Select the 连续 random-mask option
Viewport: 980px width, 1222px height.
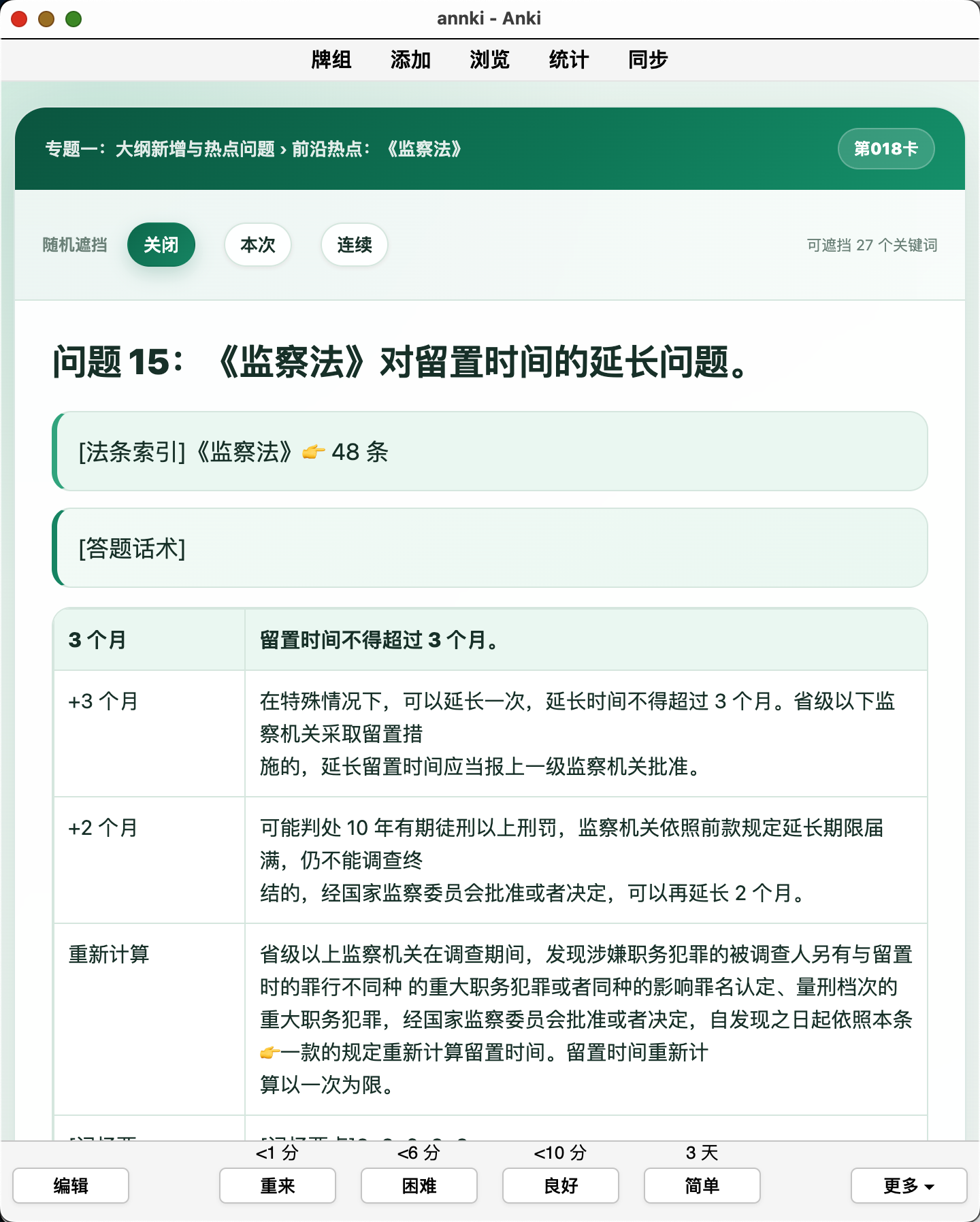pyautogui.click(x=355, y=244)
